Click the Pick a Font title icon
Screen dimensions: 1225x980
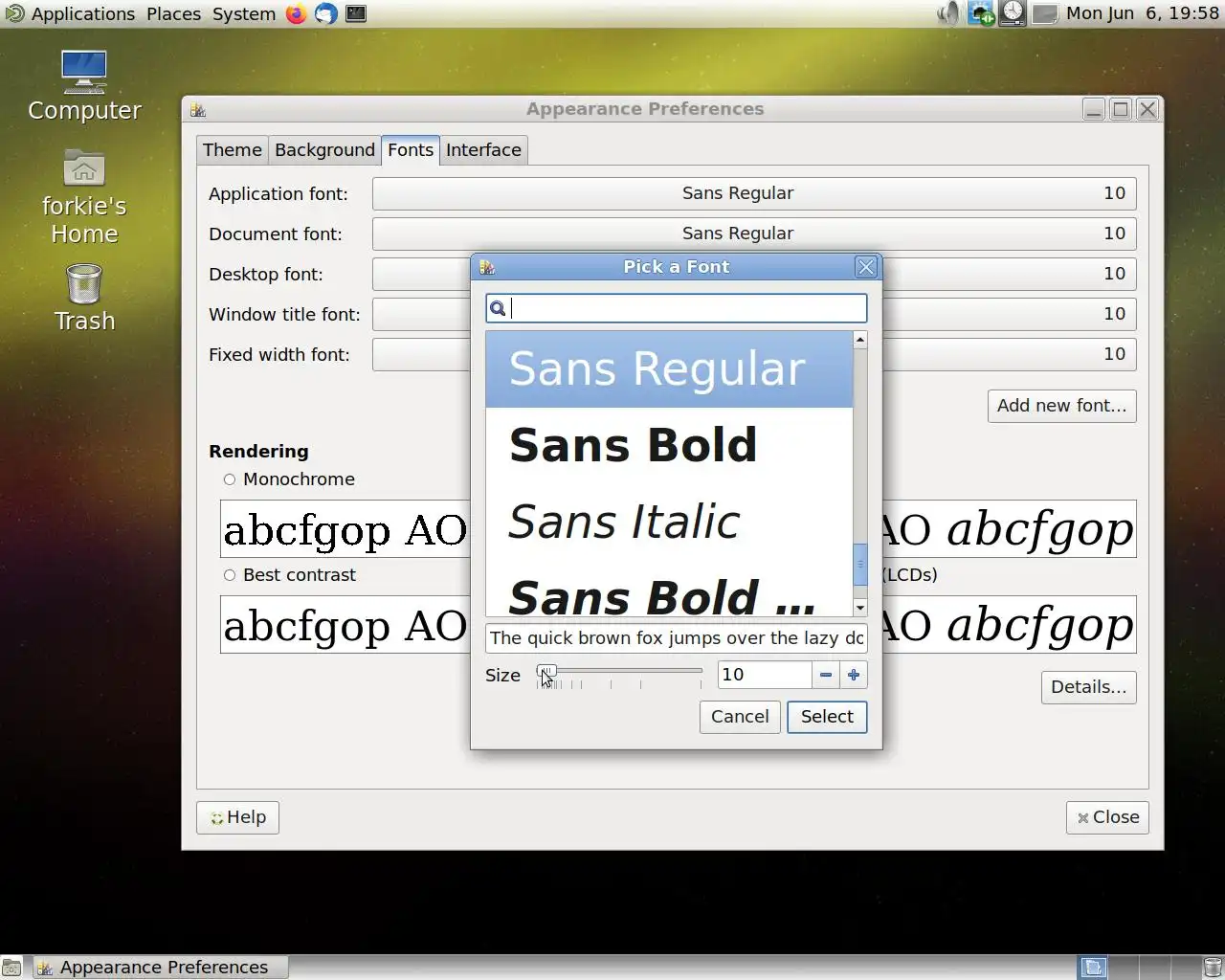[486, 267]
